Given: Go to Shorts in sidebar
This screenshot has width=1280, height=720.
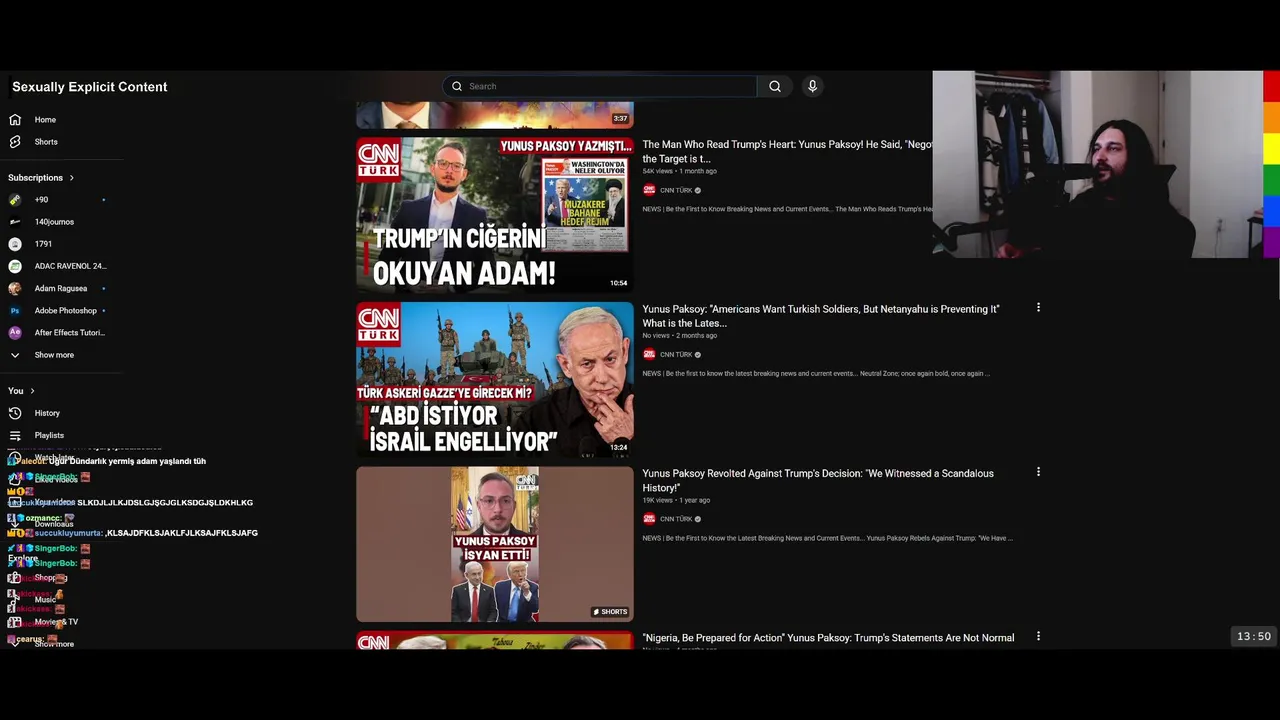Looking at the screenshot, I should [x=46, y=142].
